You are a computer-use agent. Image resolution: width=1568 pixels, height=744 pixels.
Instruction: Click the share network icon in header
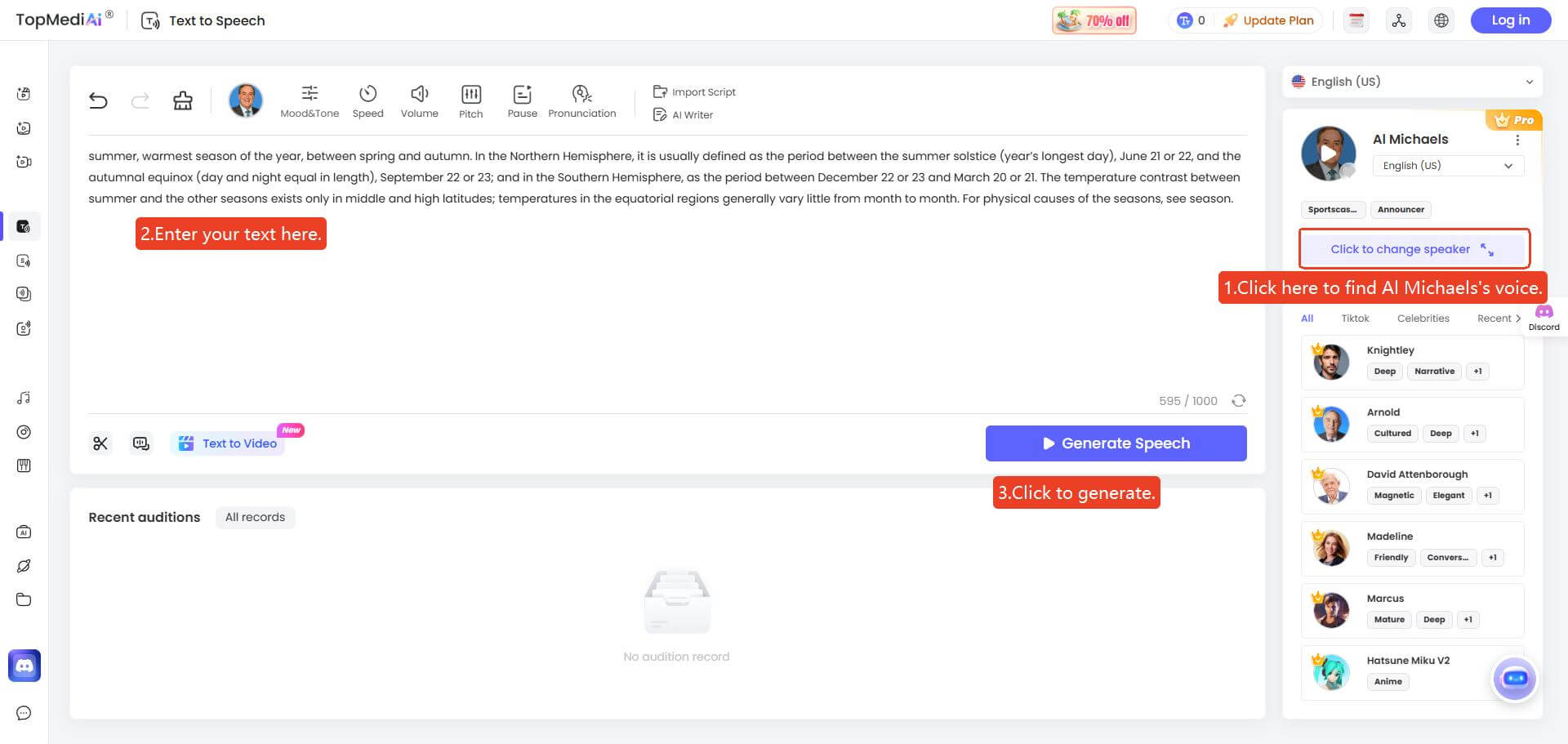click(x=1399, y=20)
